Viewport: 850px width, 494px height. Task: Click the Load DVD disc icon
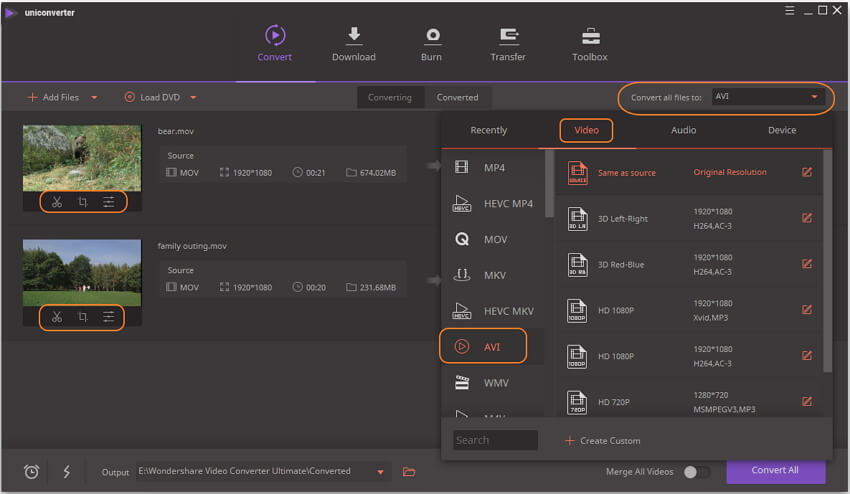130,97
